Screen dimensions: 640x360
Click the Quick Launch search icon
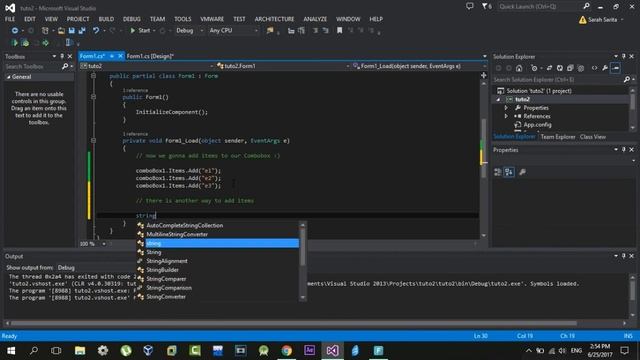point(586,6)
